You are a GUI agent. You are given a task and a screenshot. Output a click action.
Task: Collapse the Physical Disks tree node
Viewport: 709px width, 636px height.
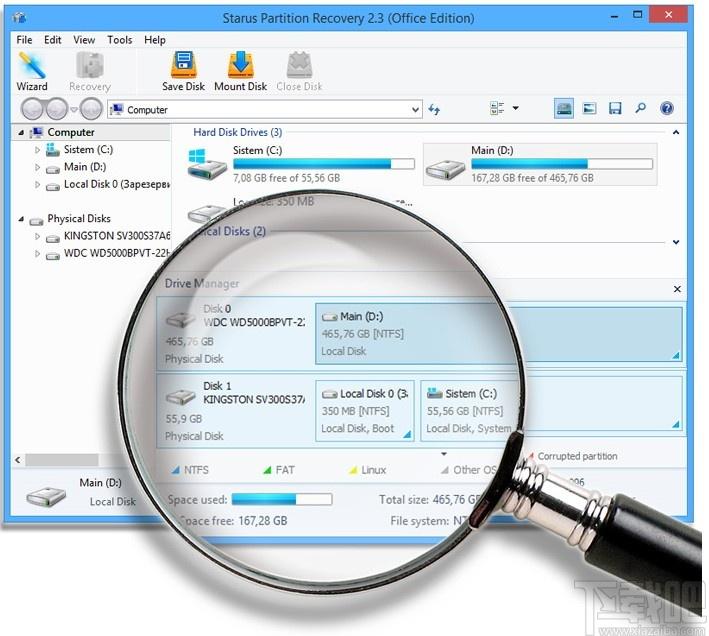(21, 219)
